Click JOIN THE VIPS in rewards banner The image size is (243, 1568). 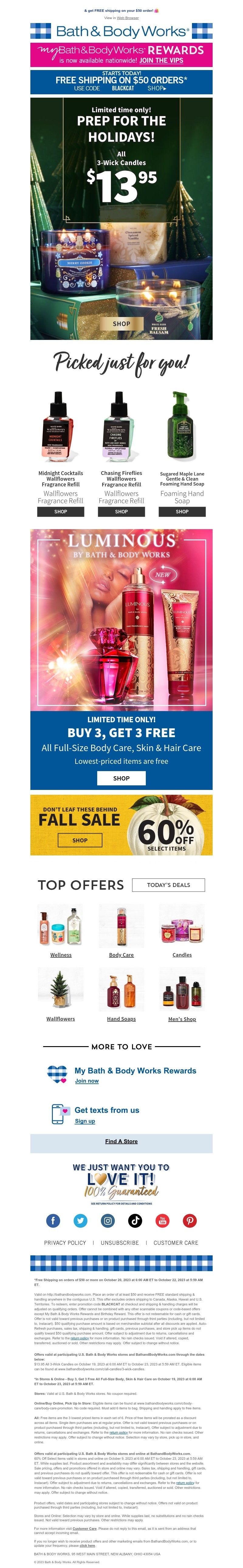click(x=161, y=60)
